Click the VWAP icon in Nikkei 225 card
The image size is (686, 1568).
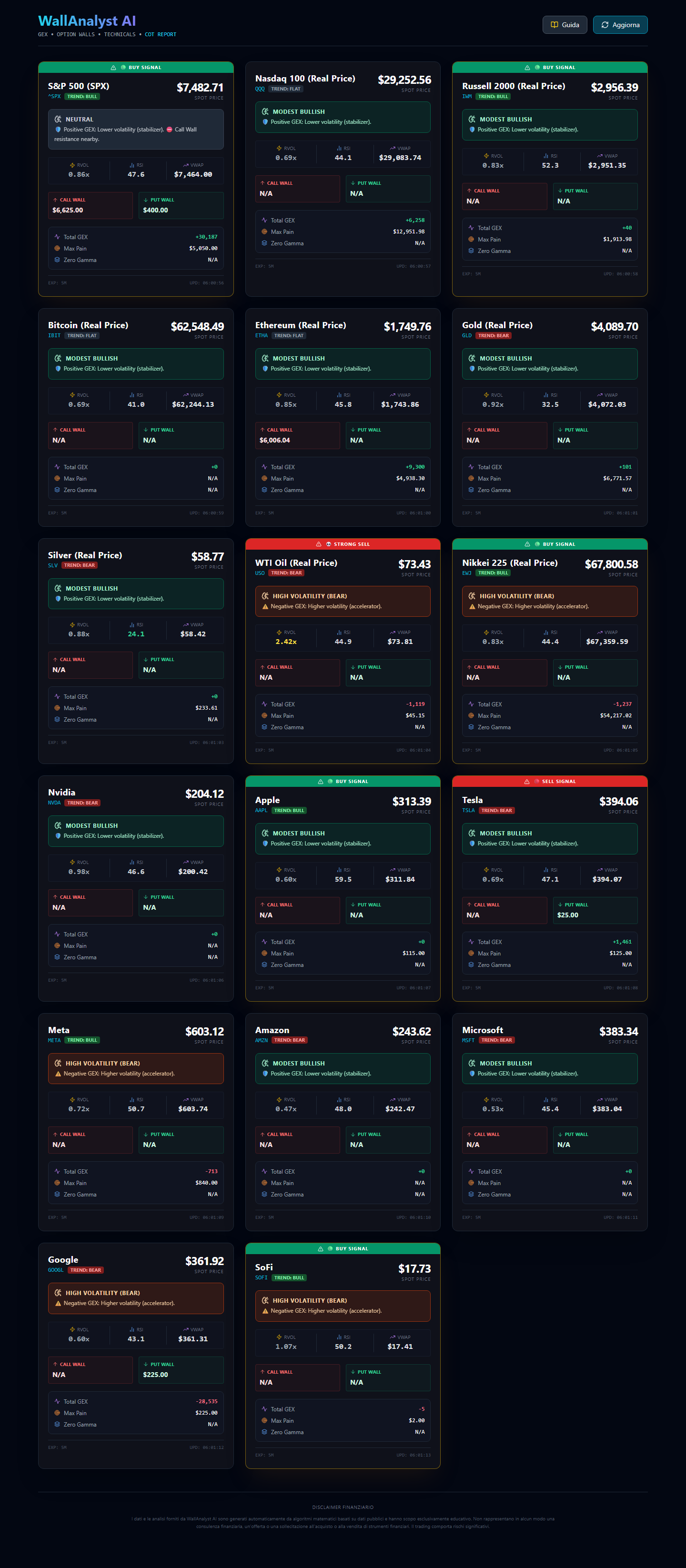pos(600,633)
